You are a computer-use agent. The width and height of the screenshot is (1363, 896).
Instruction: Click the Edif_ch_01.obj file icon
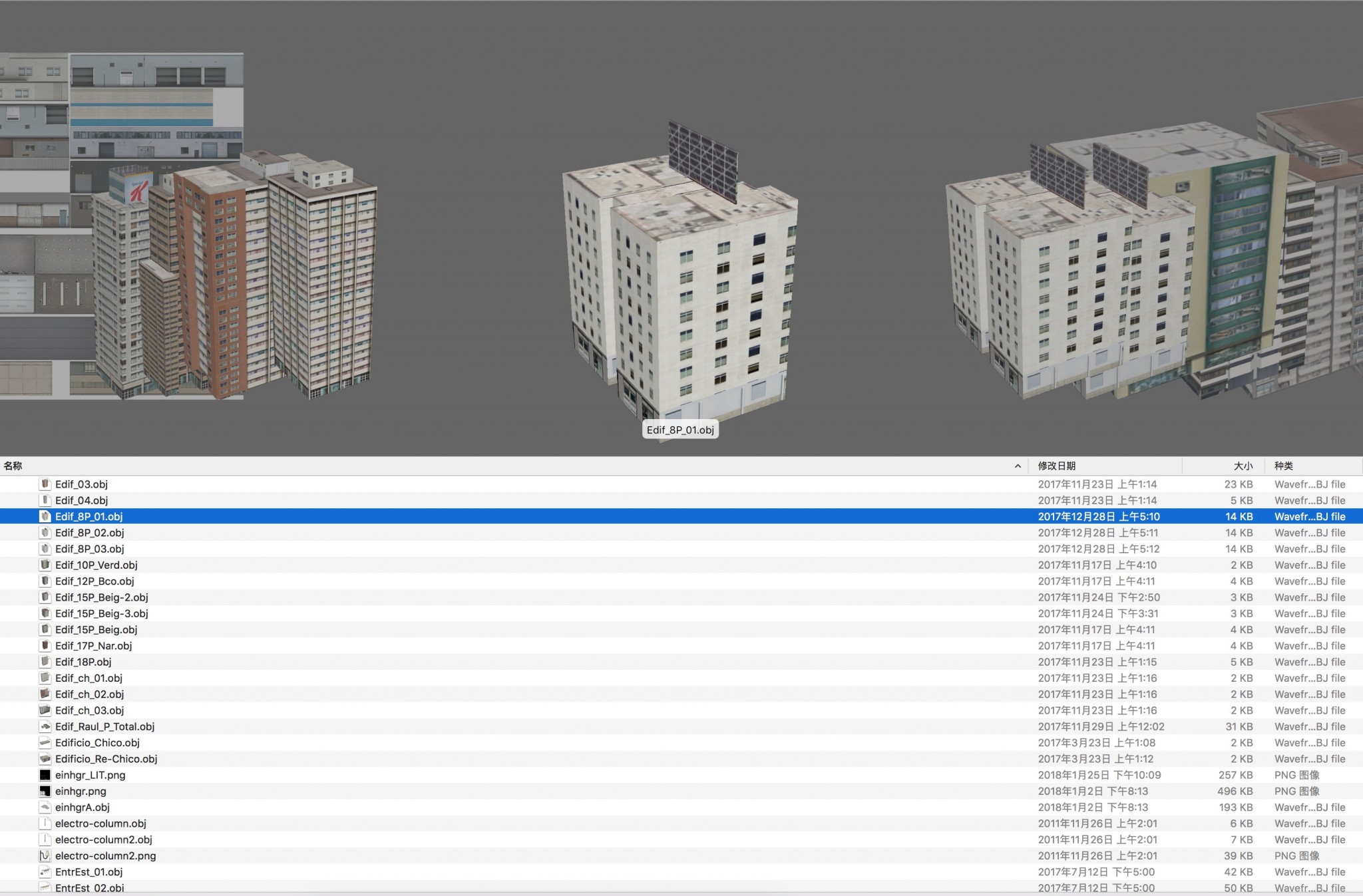pos(45,678)
